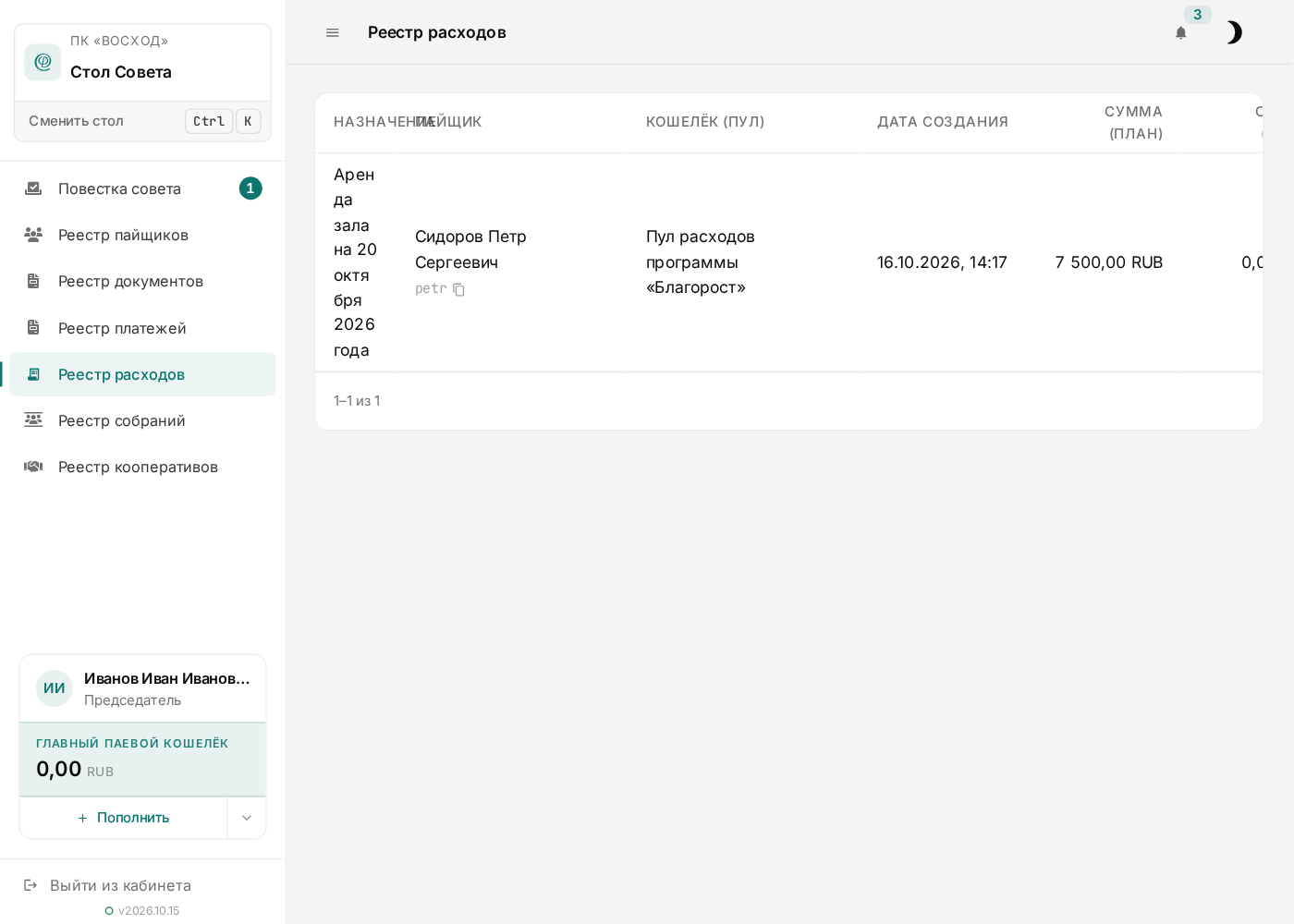Click the ИИ user avatar
This screenshot has height=924, width=1294.
click(55, 688)
